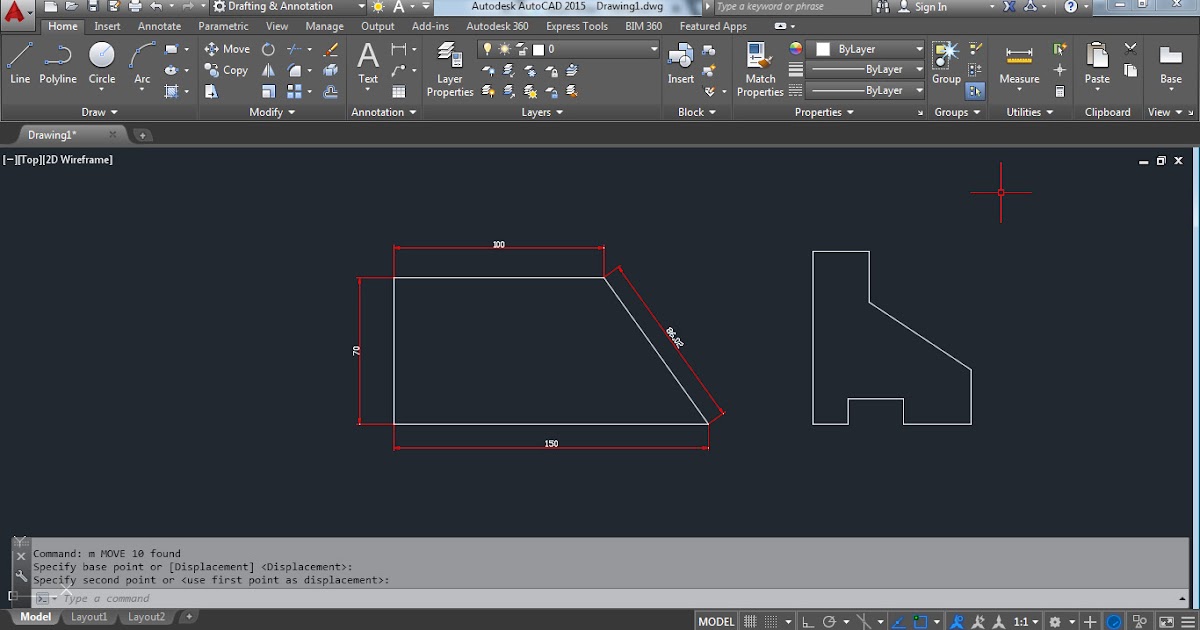
Task: Select the Circle tool
Action: [x=101, y=60]
